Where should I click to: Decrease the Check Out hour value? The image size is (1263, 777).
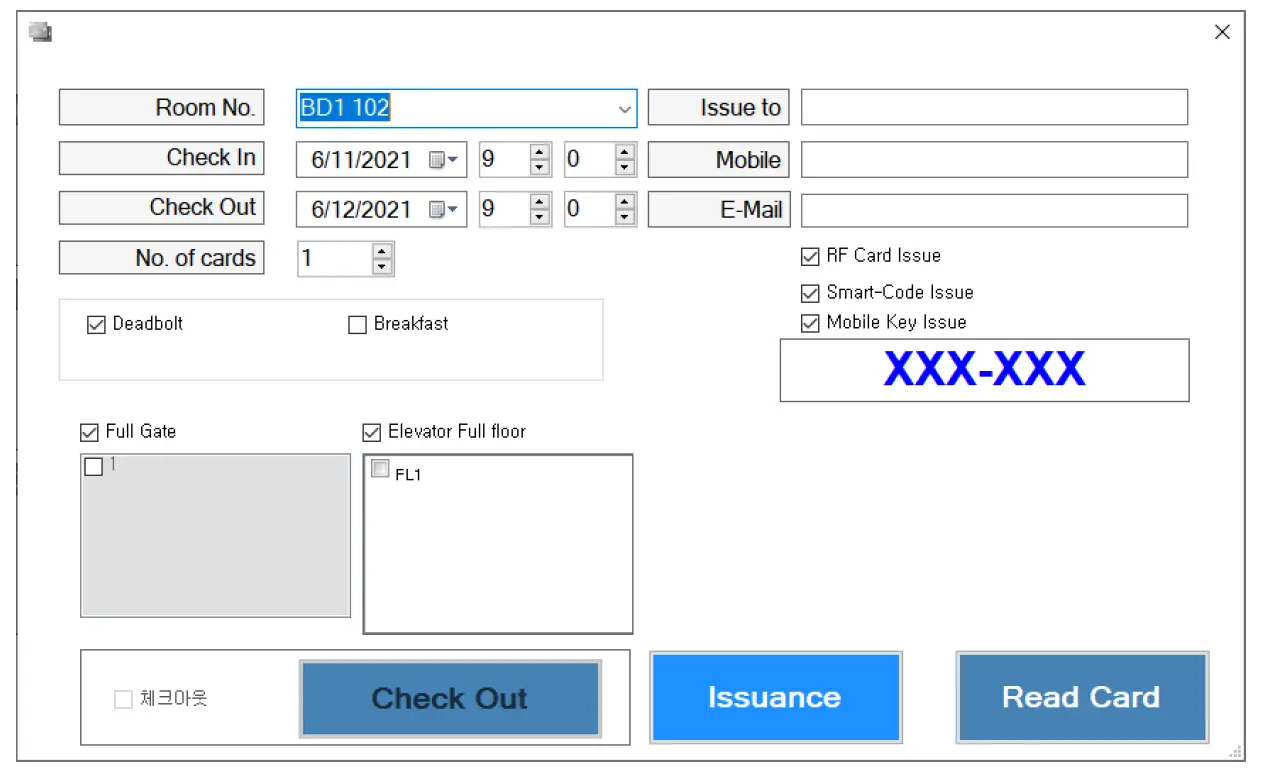coord(540,217)
